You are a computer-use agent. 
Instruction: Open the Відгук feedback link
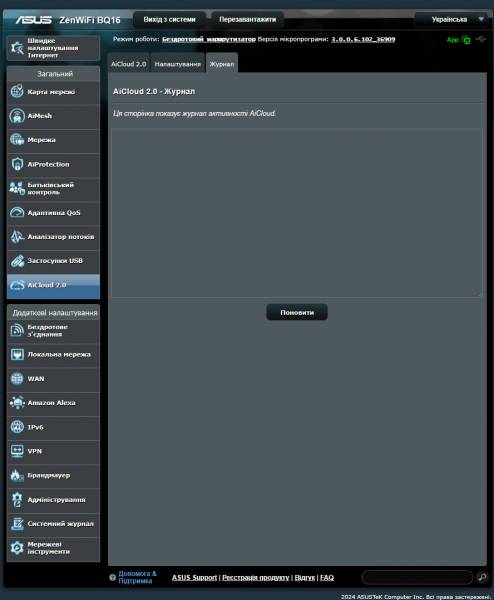[305, 577]
